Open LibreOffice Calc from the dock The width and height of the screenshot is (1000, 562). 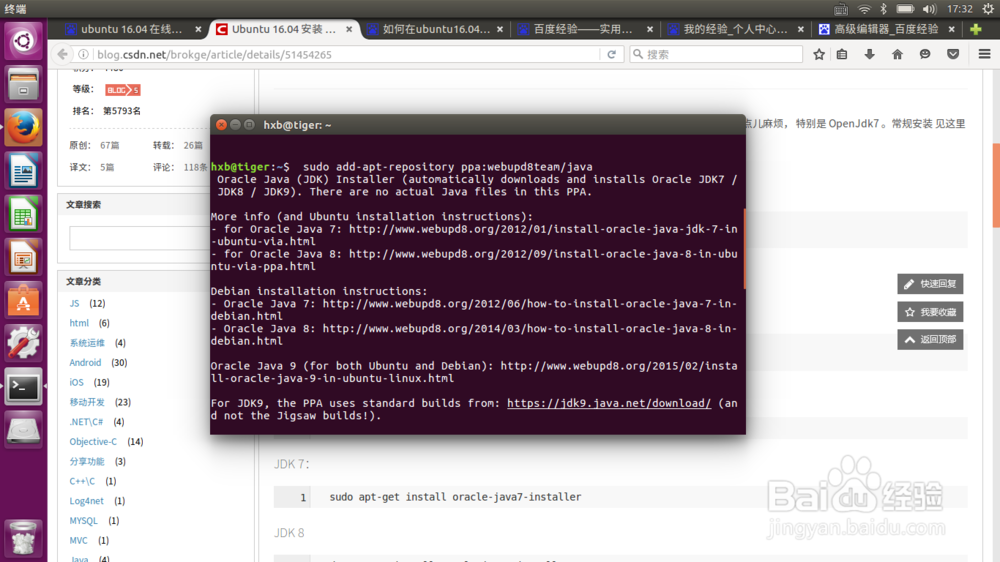click(x=24, y=214)
